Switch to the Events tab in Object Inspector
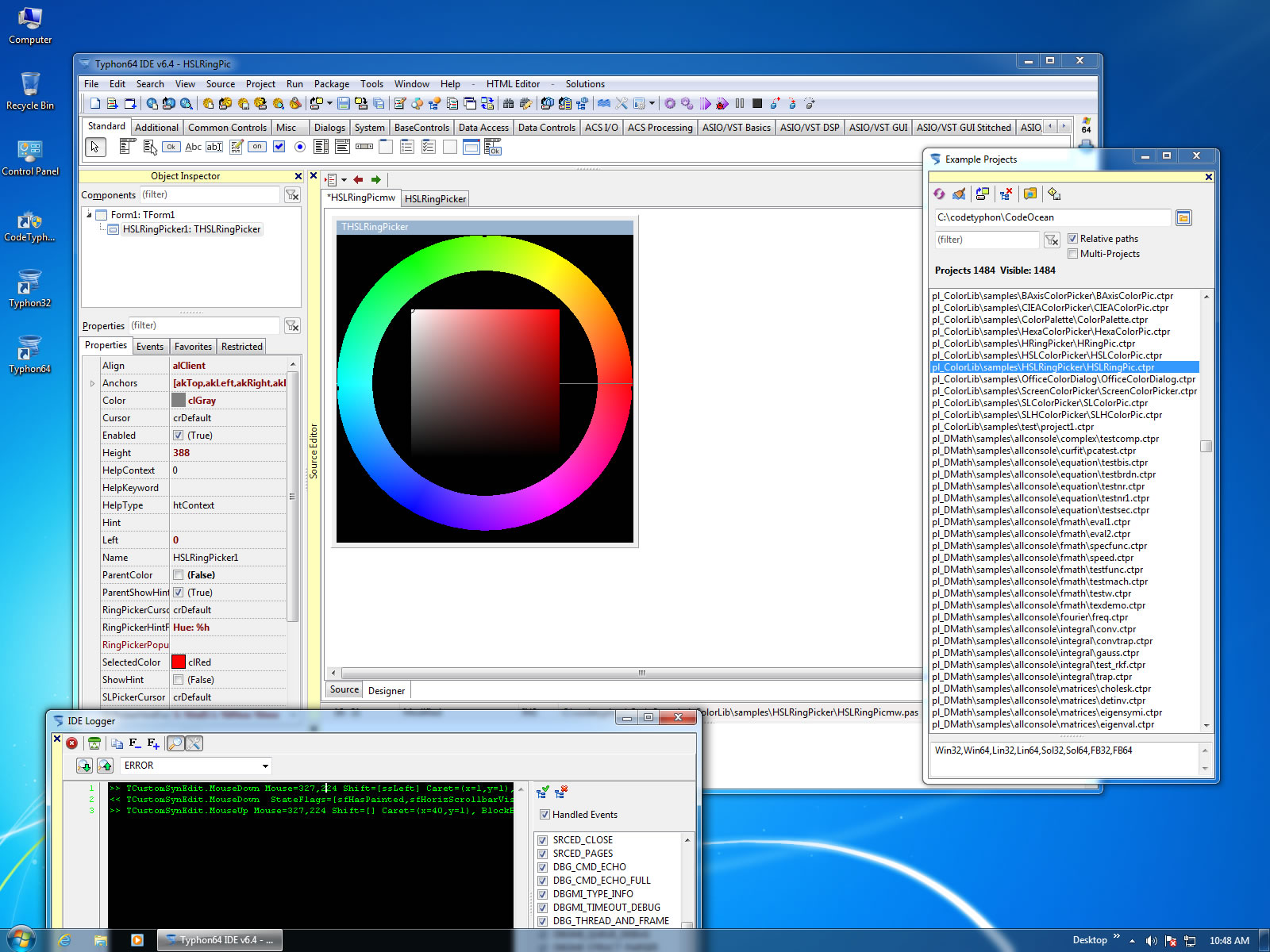Screen dimensions: 1270x952 [x=149, y=347]
